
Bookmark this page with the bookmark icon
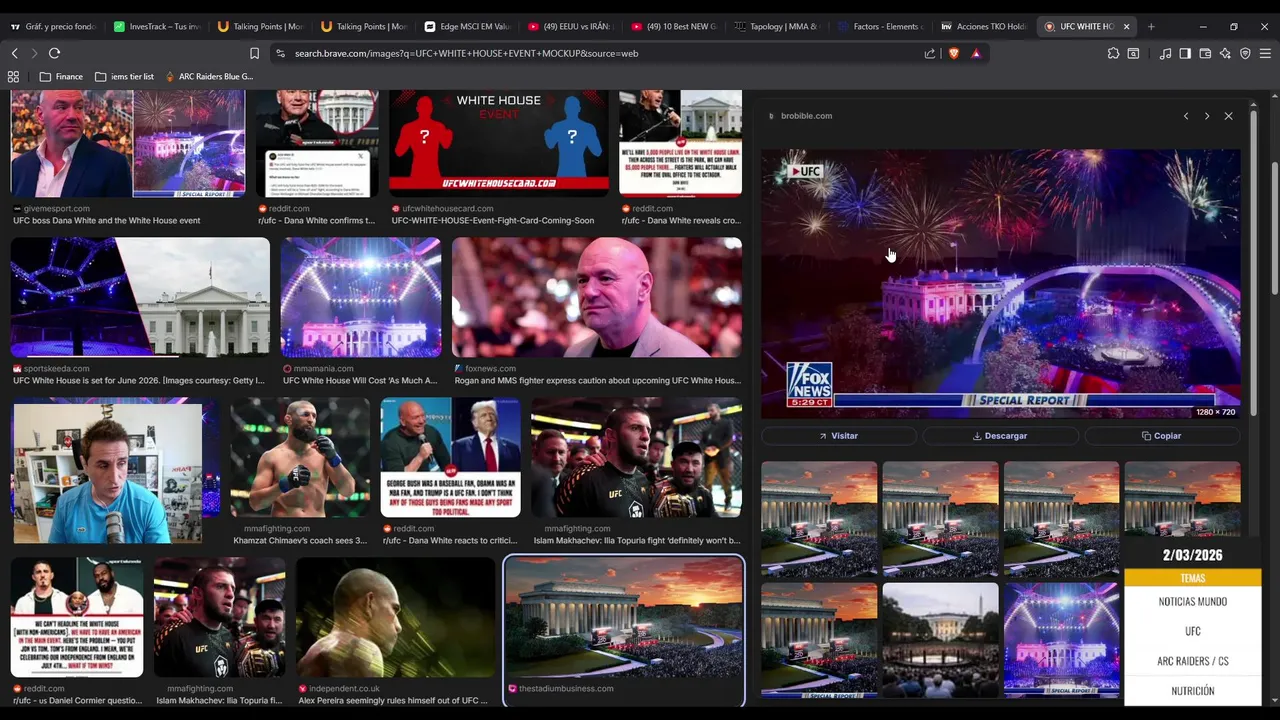254,53
